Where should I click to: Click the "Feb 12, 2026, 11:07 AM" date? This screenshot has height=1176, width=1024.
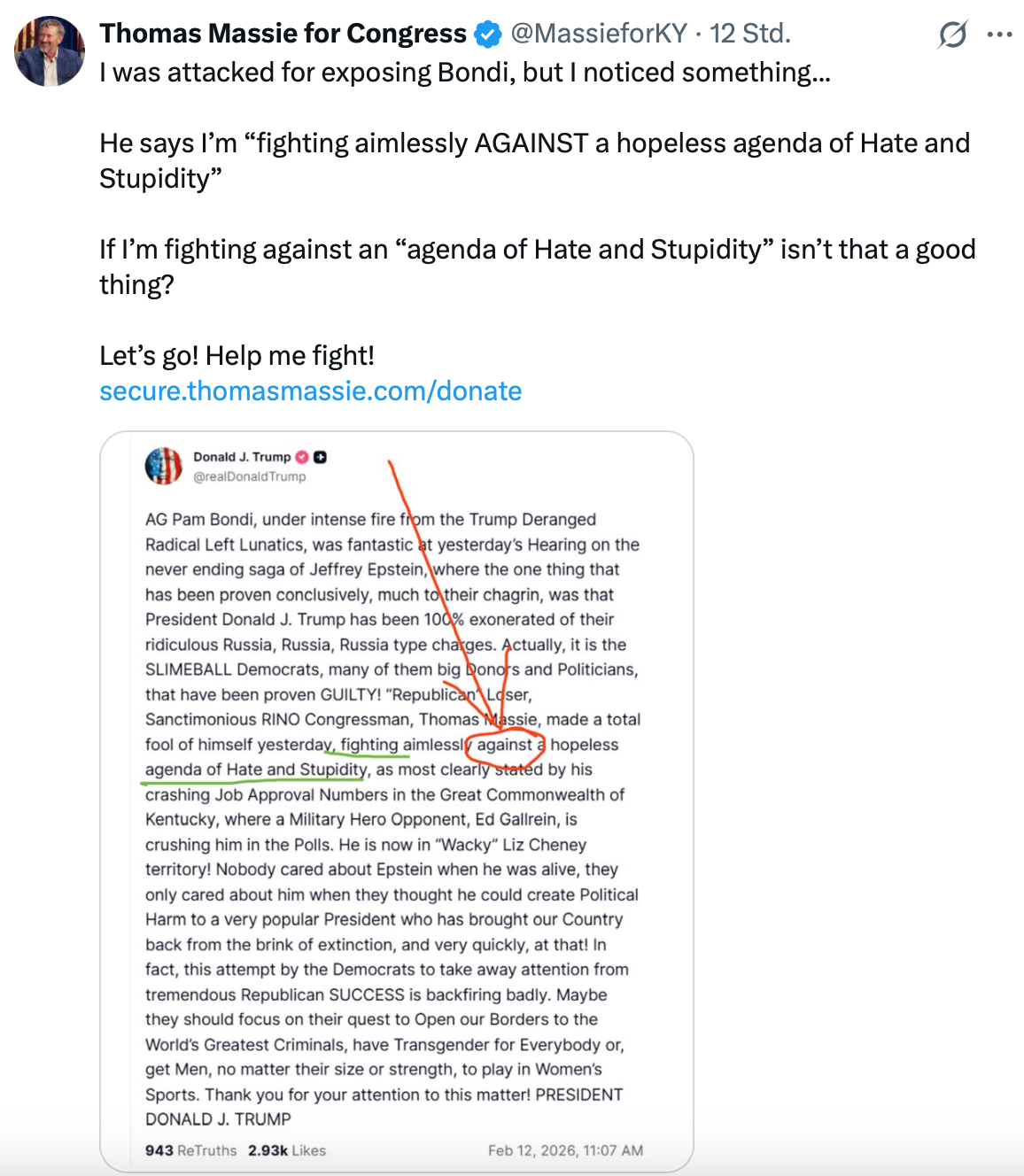pos(565,1150)
